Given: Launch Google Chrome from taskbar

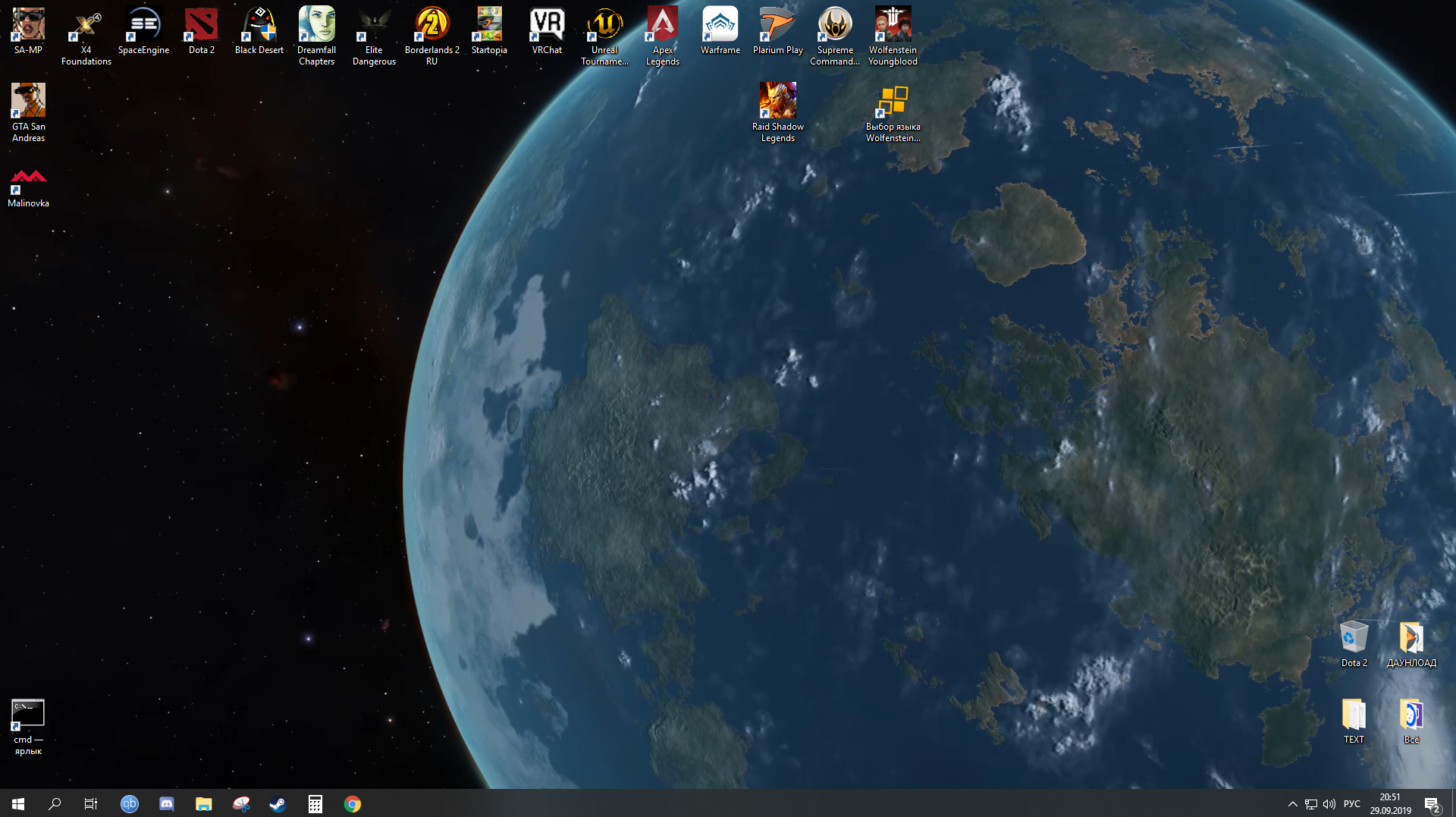Looking at the screenshot, I should [x=353, y=803].
